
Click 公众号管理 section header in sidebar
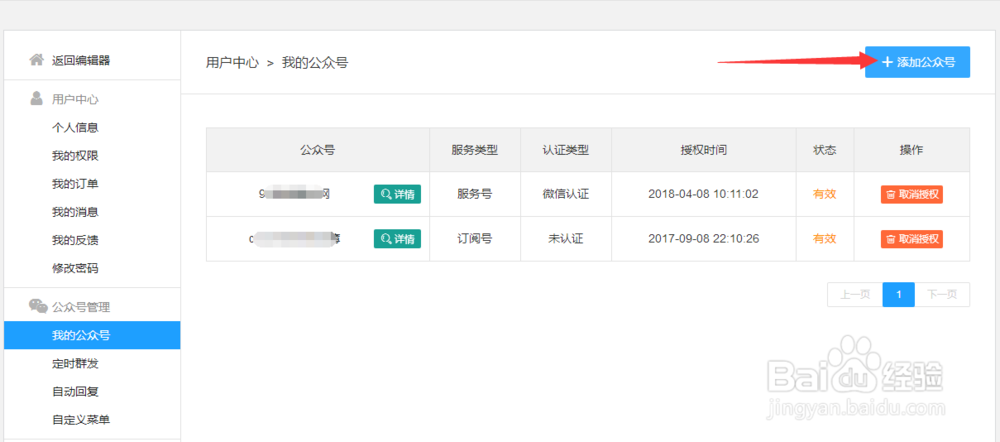81,307
